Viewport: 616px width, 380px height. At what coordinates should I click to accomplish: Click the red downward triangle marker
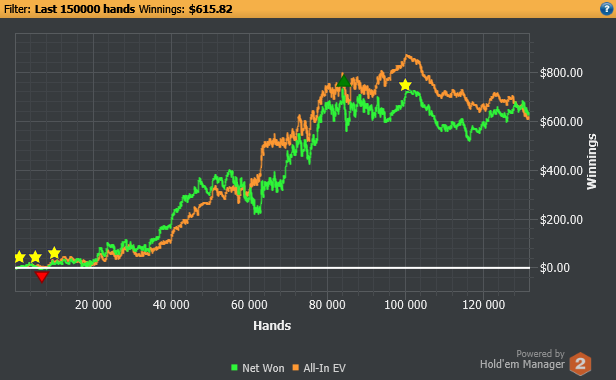(42, 277)
